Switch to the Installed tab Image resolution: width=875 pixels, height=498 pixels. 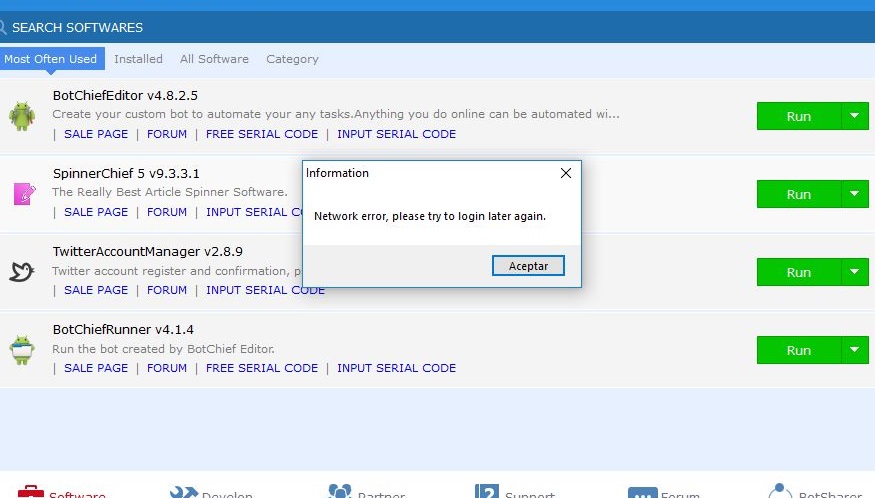[x=138, y=59]
